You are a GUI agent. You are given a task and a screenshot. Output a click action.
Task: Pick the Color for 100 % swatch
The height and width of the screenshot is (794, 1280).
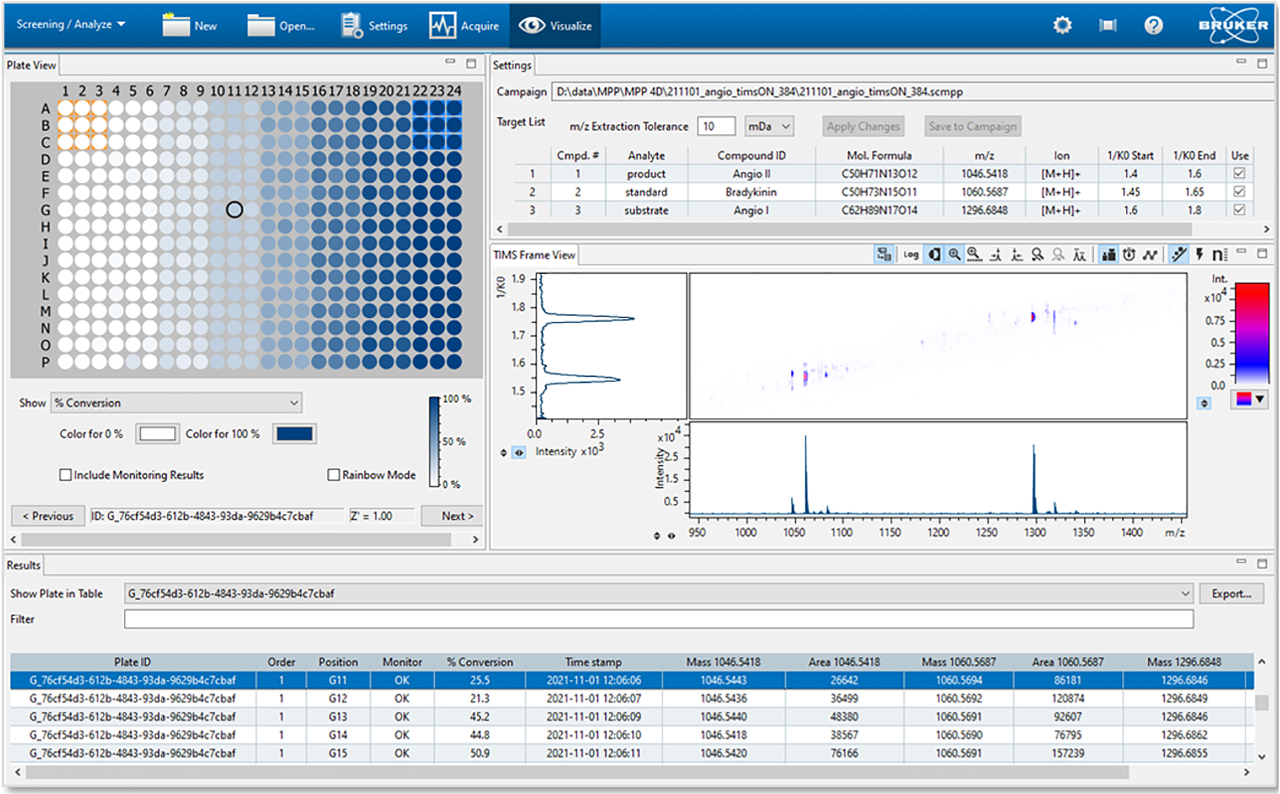point(295,434)
